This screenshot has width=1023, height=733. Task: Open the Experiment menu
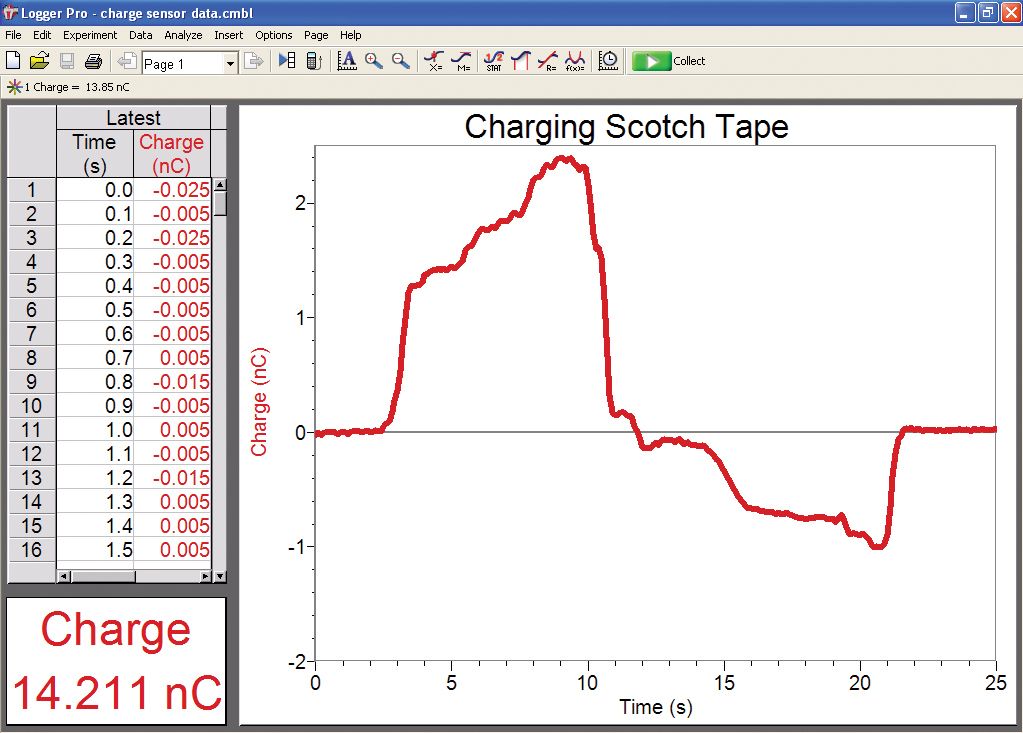click(x=90, y=35)
